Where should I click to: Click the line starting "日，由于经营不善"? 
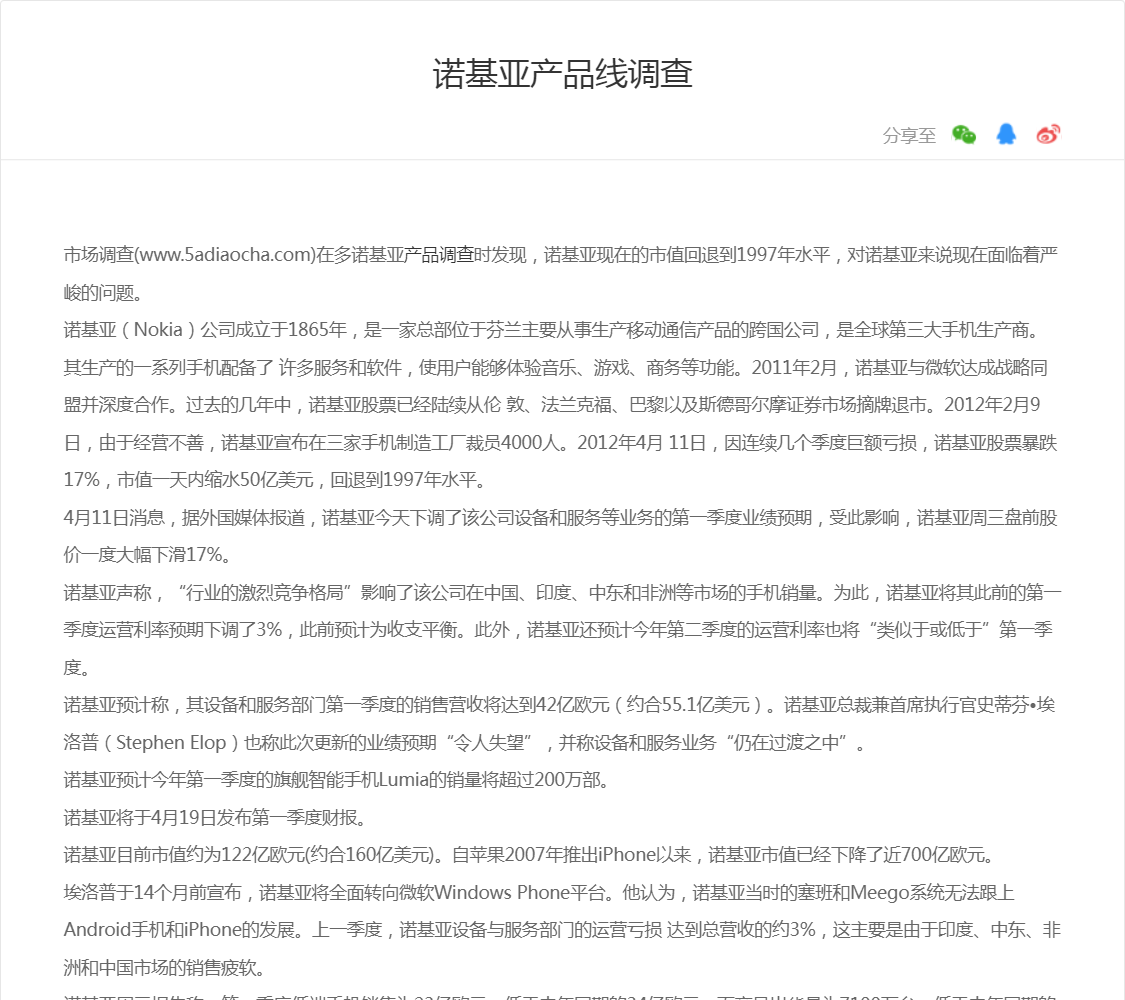pos(560,443)
